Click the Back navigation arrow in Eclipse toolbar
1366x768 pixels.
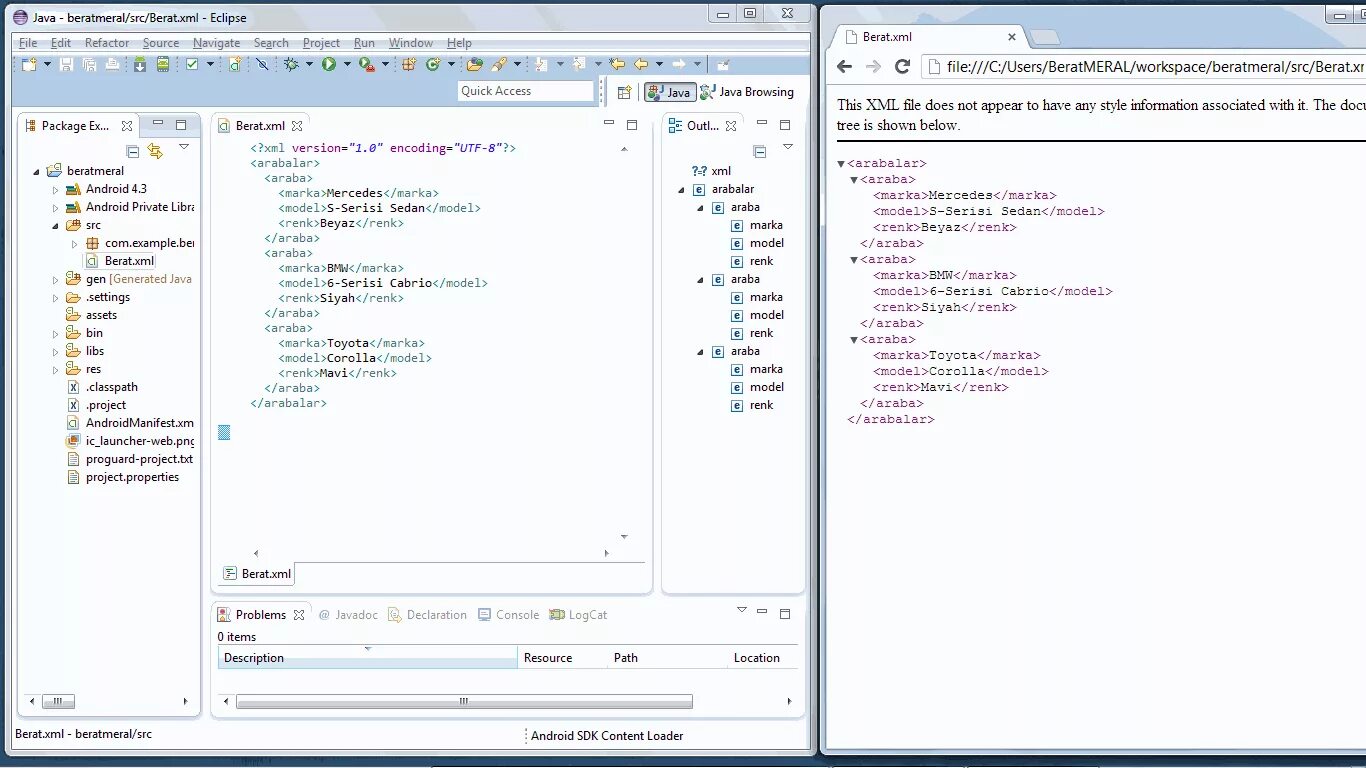click(641, 64)
